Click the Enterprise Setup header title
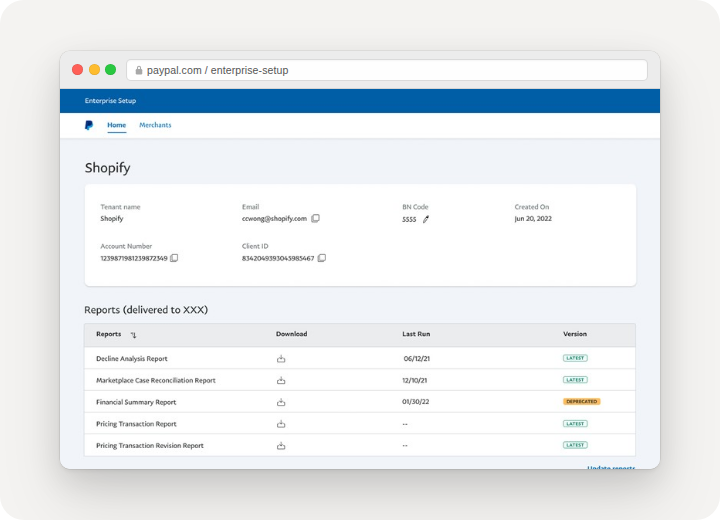720x520 pixels. click(x=110, y=101)
